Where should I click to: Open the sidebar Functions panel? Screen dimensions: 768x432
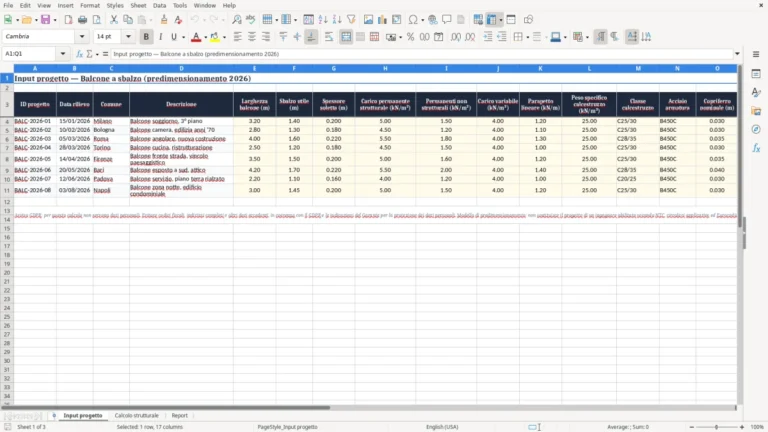756,148
